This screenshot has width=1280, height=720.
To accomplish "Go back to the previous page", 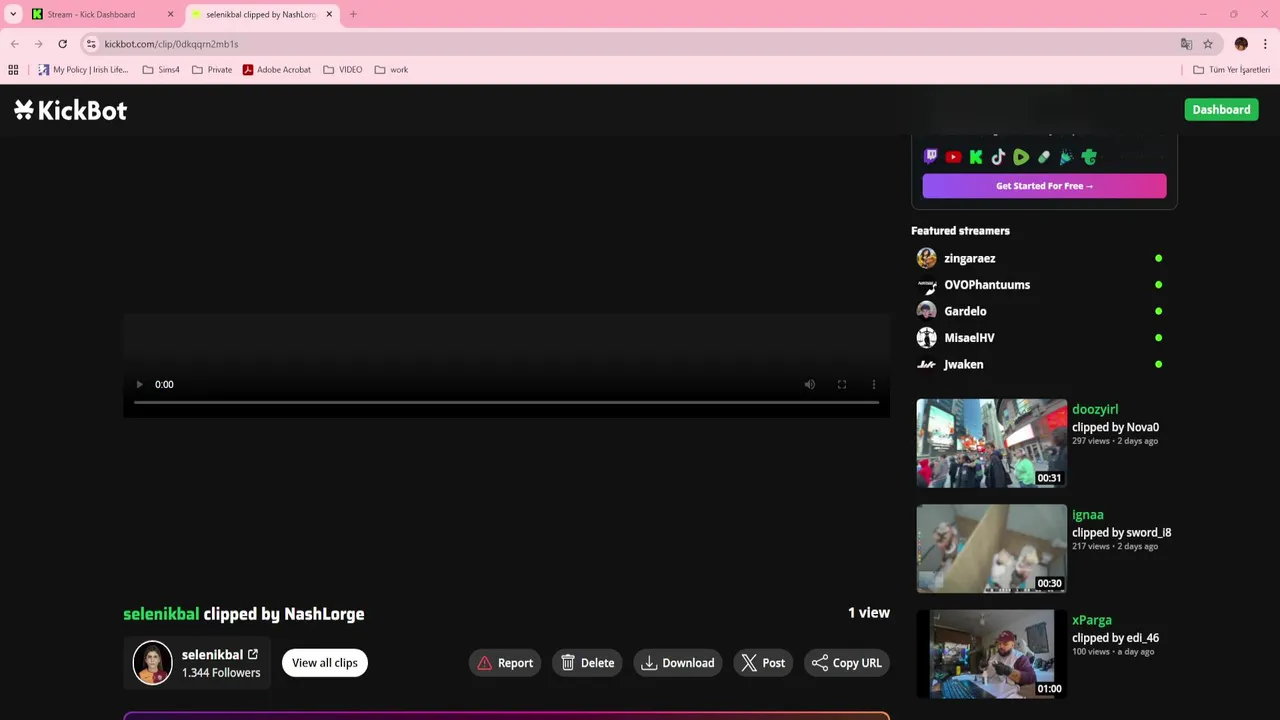I will [x=15, y=44].
